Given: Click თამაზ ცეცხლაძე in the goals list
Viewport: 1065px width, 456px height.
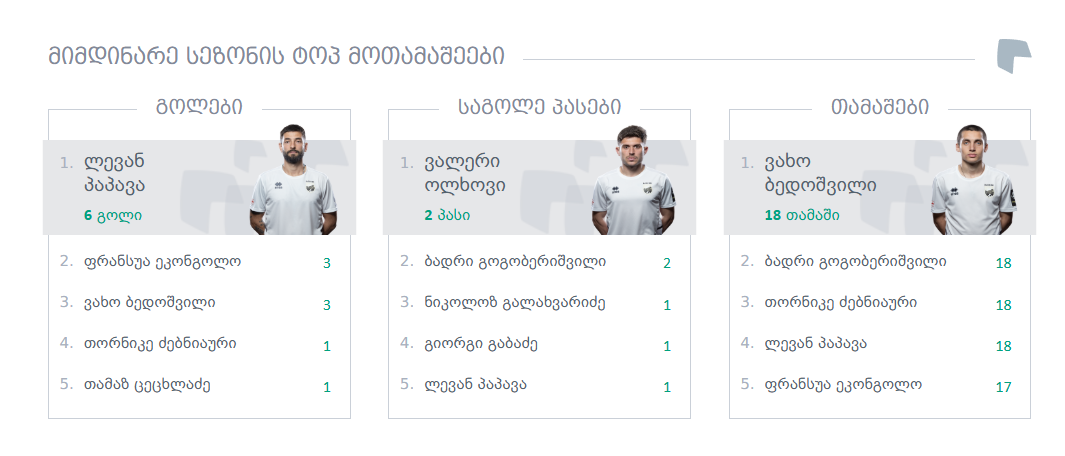Looking at the screenshot, I should 147,384.
